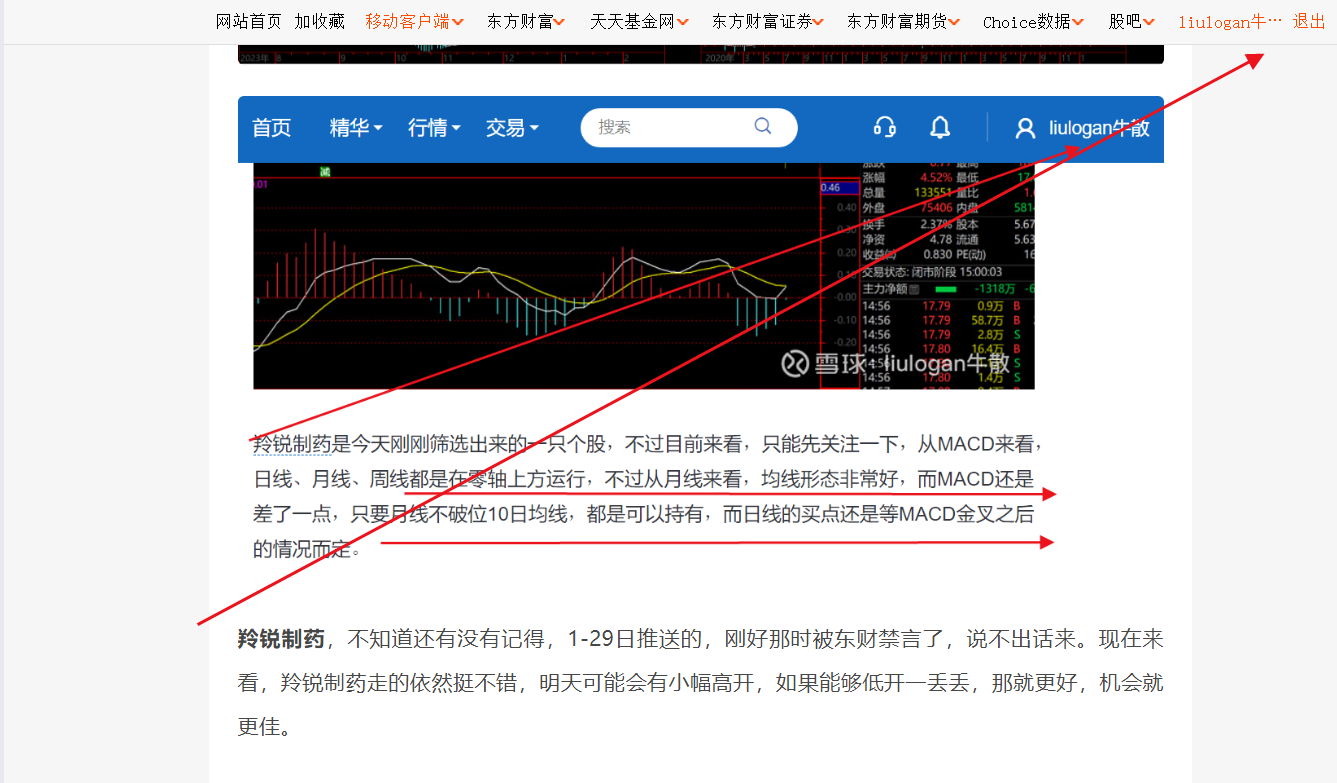Click the user profile avatar icon
Viewport: 1337px width, 783px height.
click(x=1025, y=128)
